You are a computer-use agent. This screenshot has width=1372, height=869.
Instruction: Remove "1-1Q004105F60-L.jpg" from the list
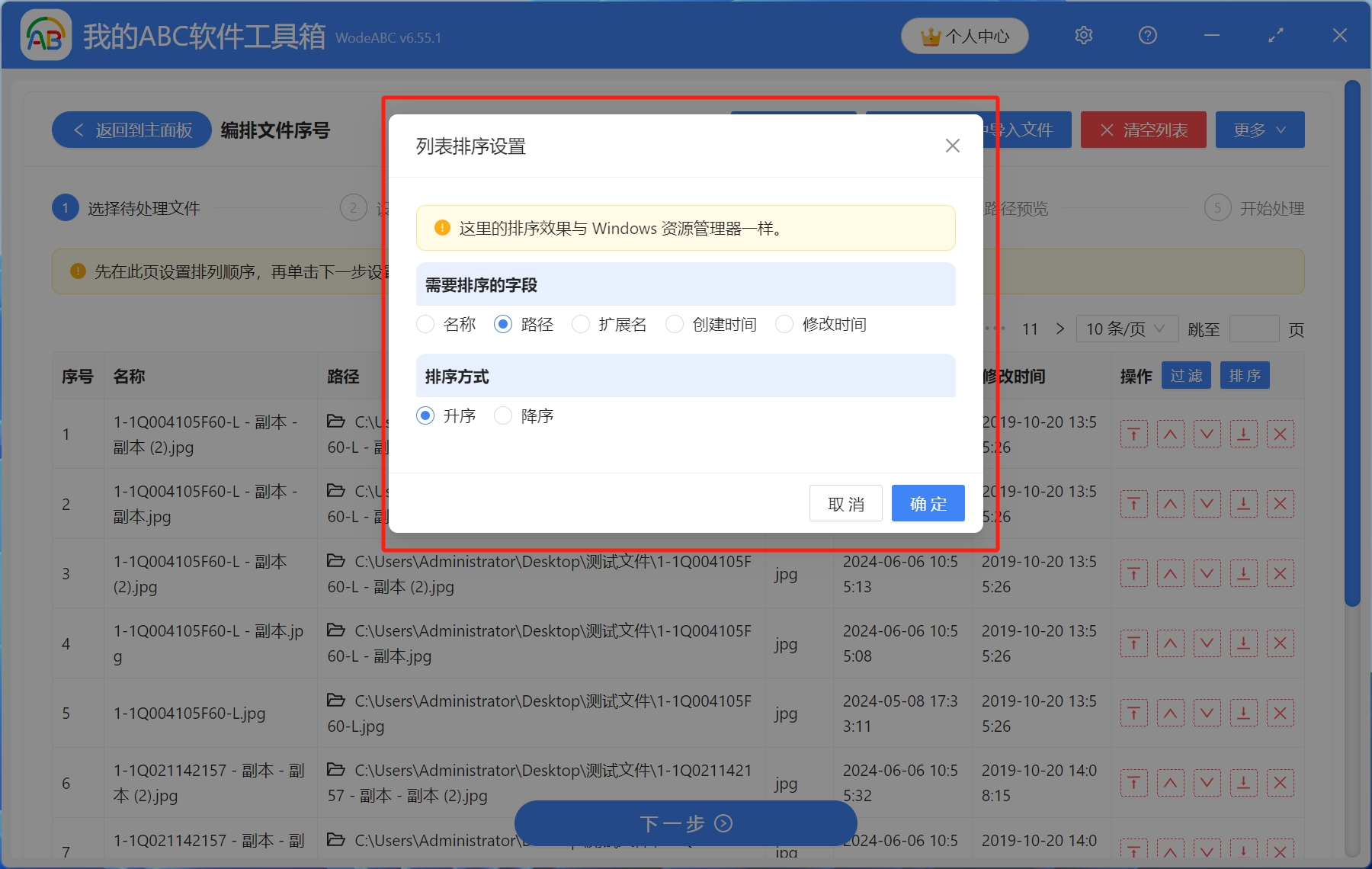1281,713
